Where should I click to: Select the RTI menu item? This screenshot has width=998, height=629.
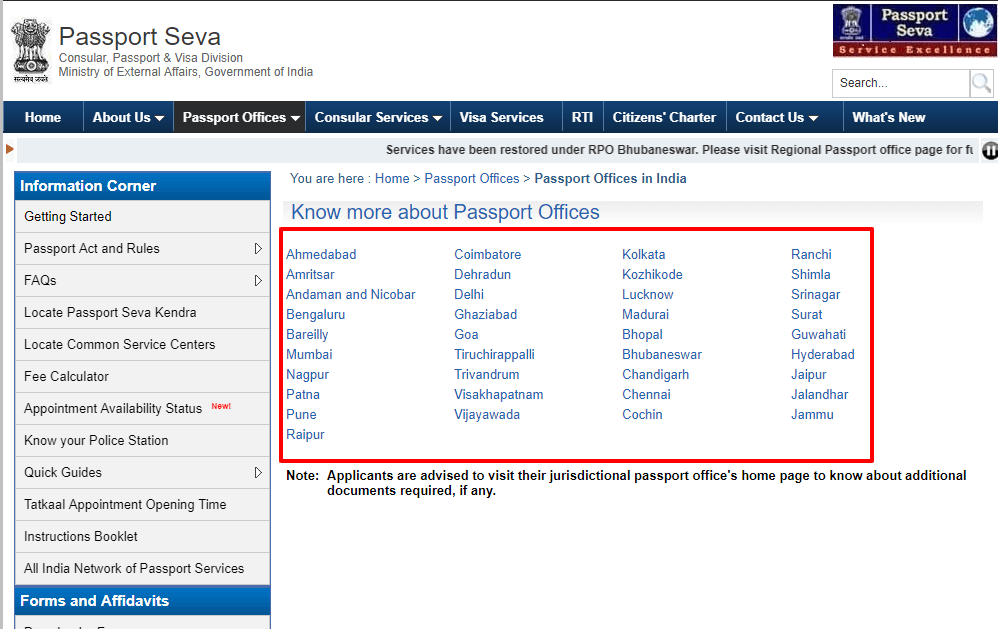point(582,117)
